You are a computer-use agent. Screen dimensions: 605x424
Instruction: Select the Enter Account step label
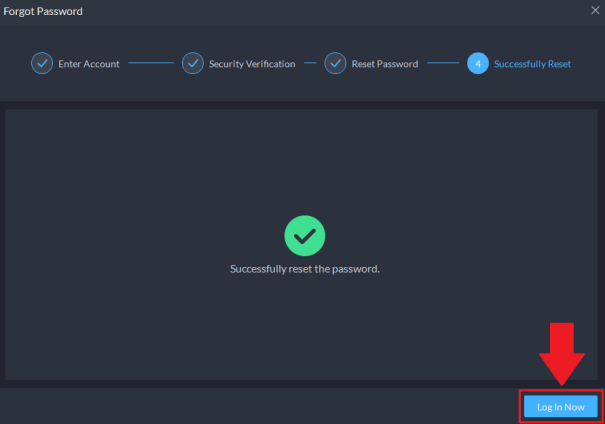[89, 64]
